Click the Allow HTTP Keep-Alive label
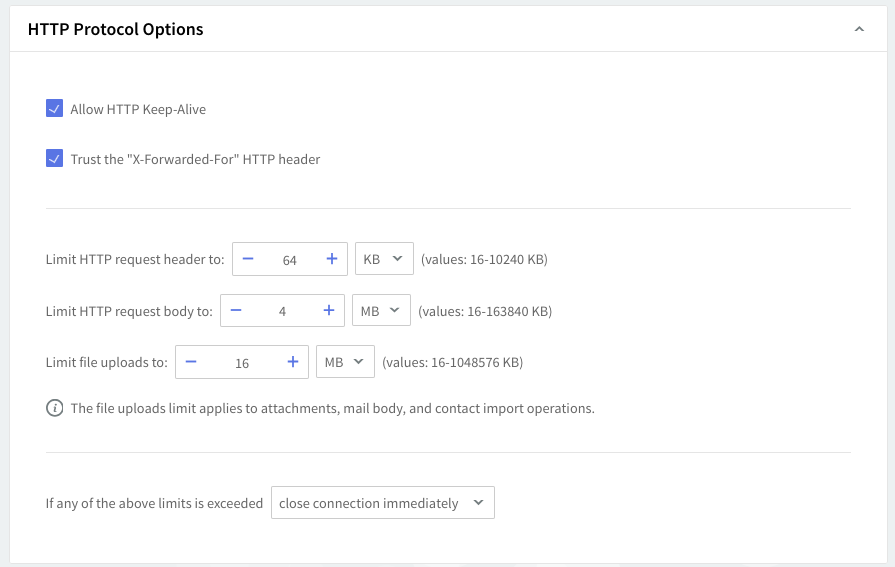Image resolution: width=895 pixels, height=567 pixels. 138,109
